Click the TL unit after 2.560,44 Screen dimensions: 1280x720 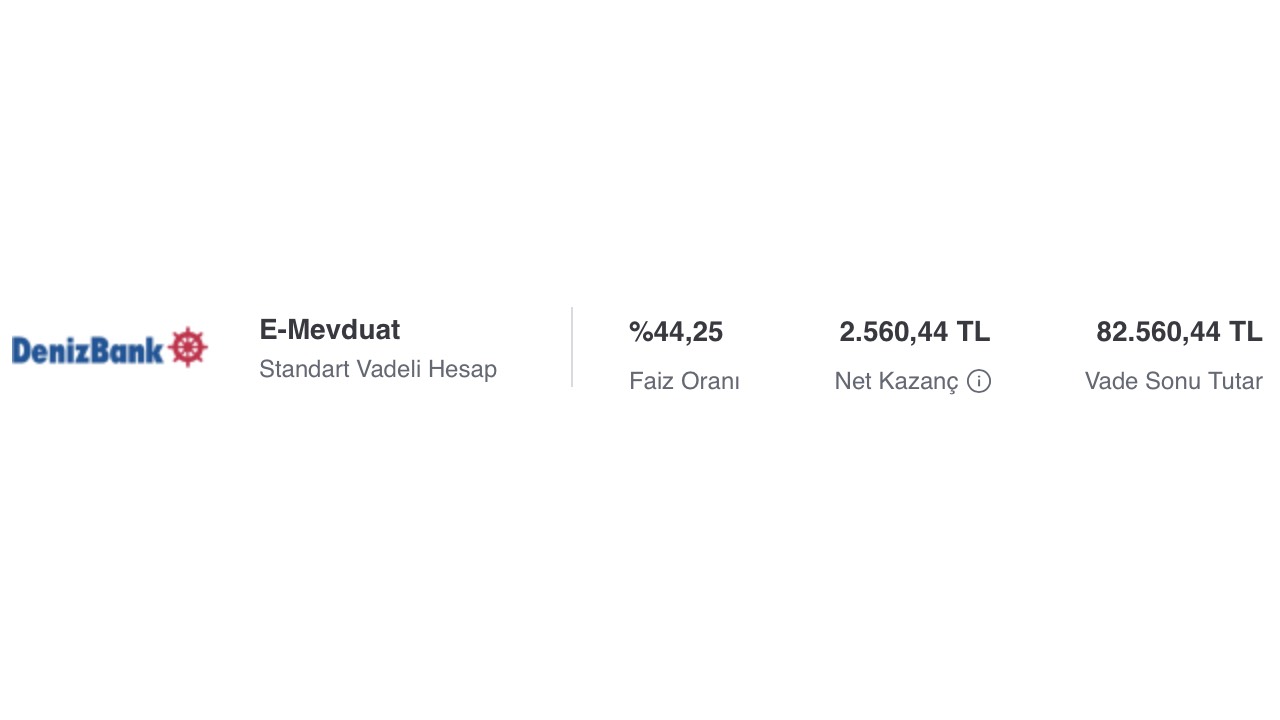973,332
